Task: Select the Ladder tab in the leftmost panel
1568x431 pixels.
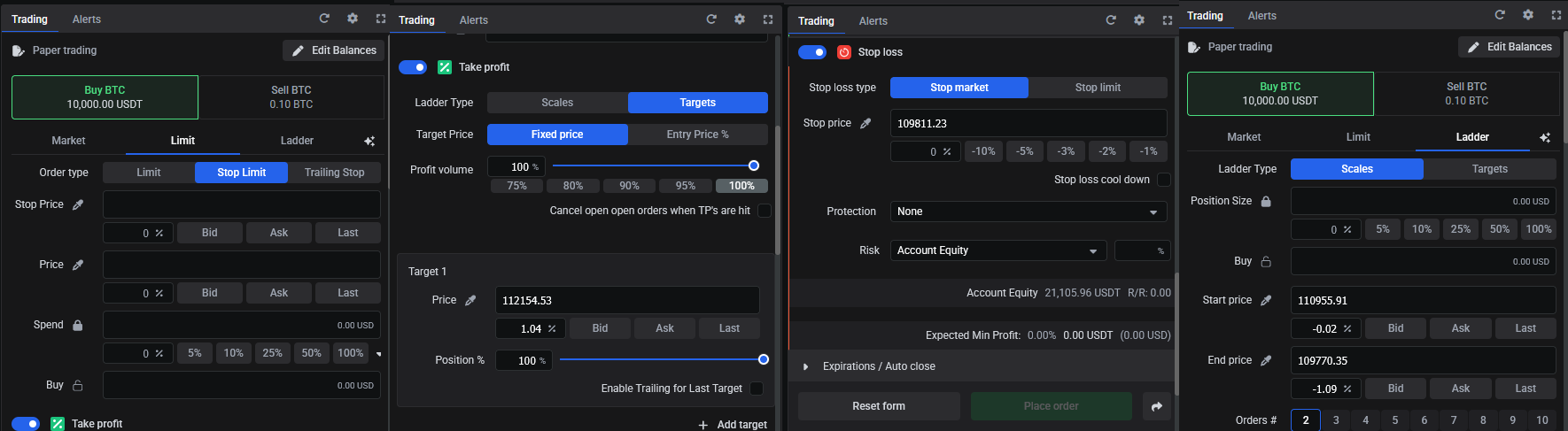Action: click(297, 141)
